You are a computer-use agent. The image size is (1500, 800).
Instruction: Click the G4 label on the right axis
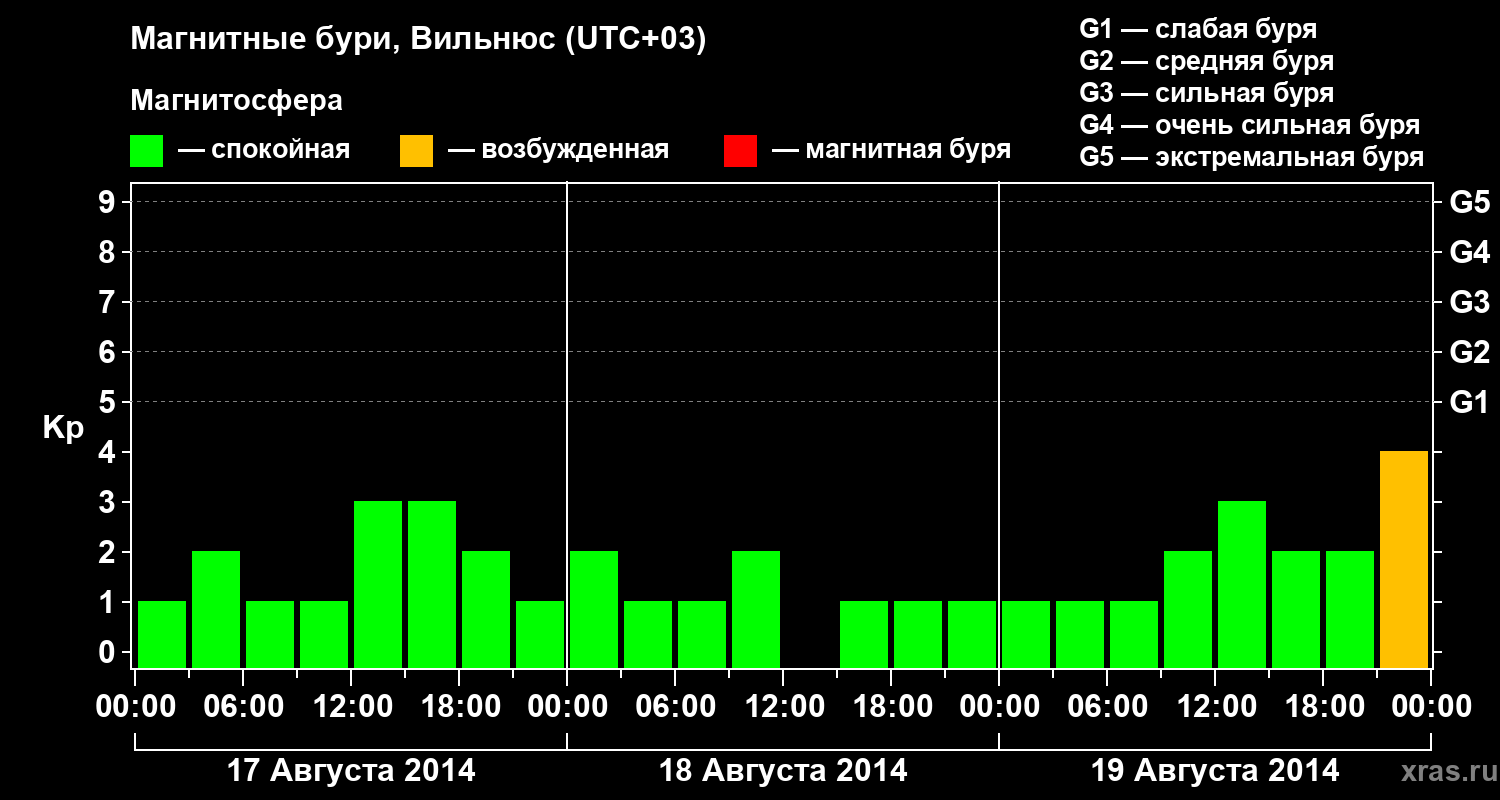click(1469, 252)
